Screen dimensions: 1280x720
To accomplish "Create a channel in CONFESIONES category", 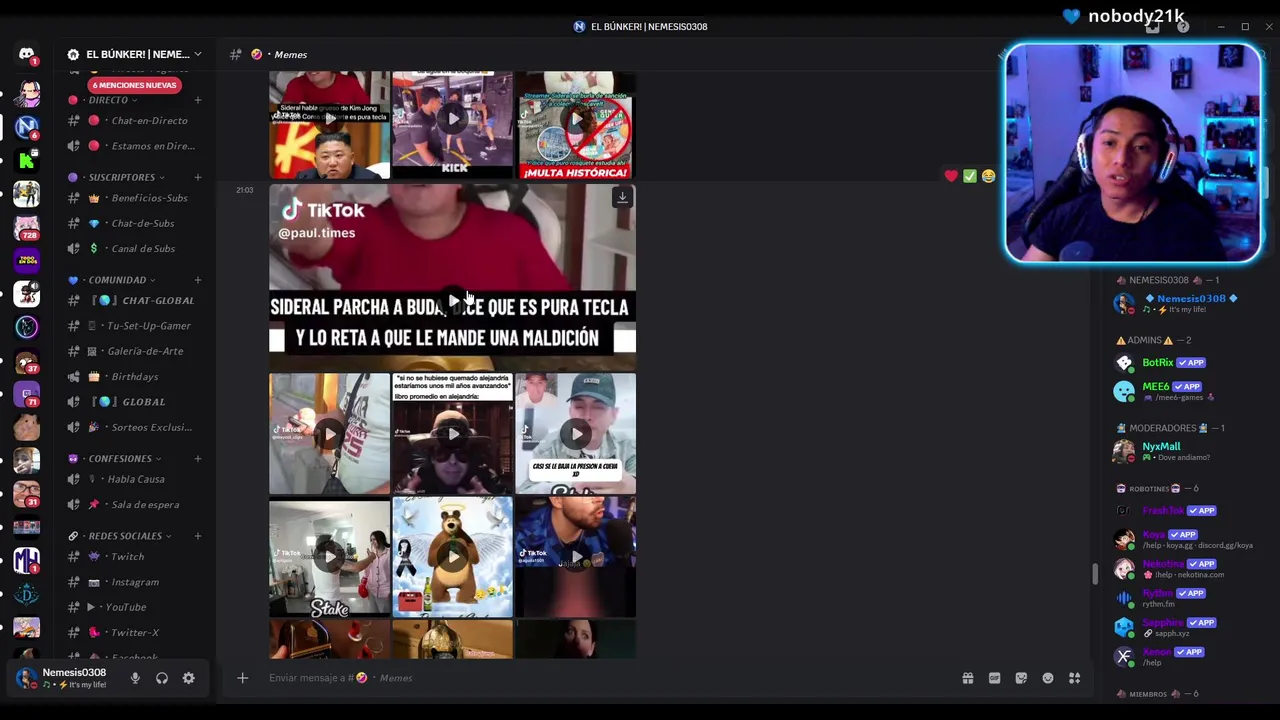I will click(198, 459).
